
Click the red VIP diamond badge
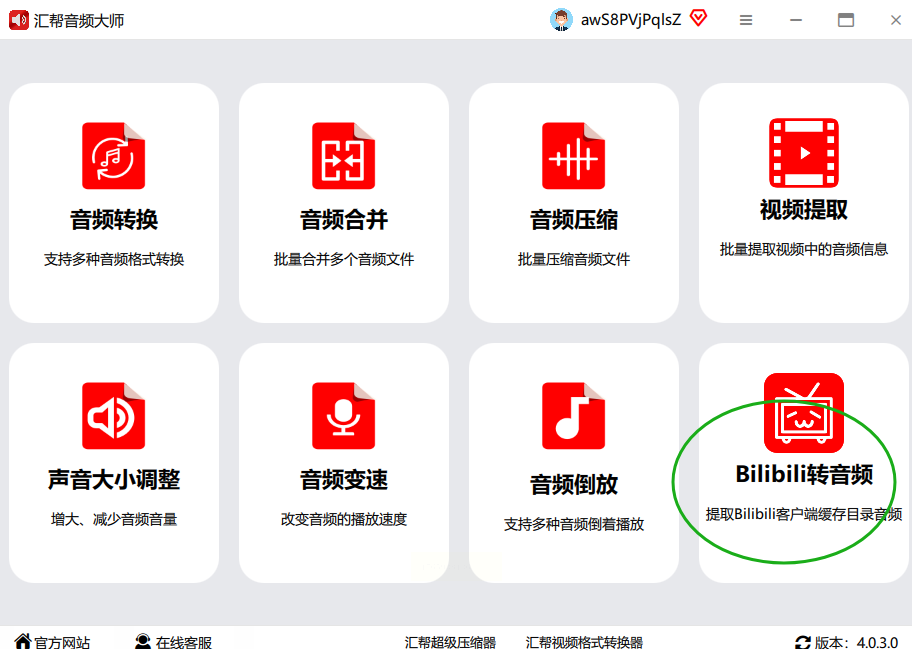[x=699, y=19]
